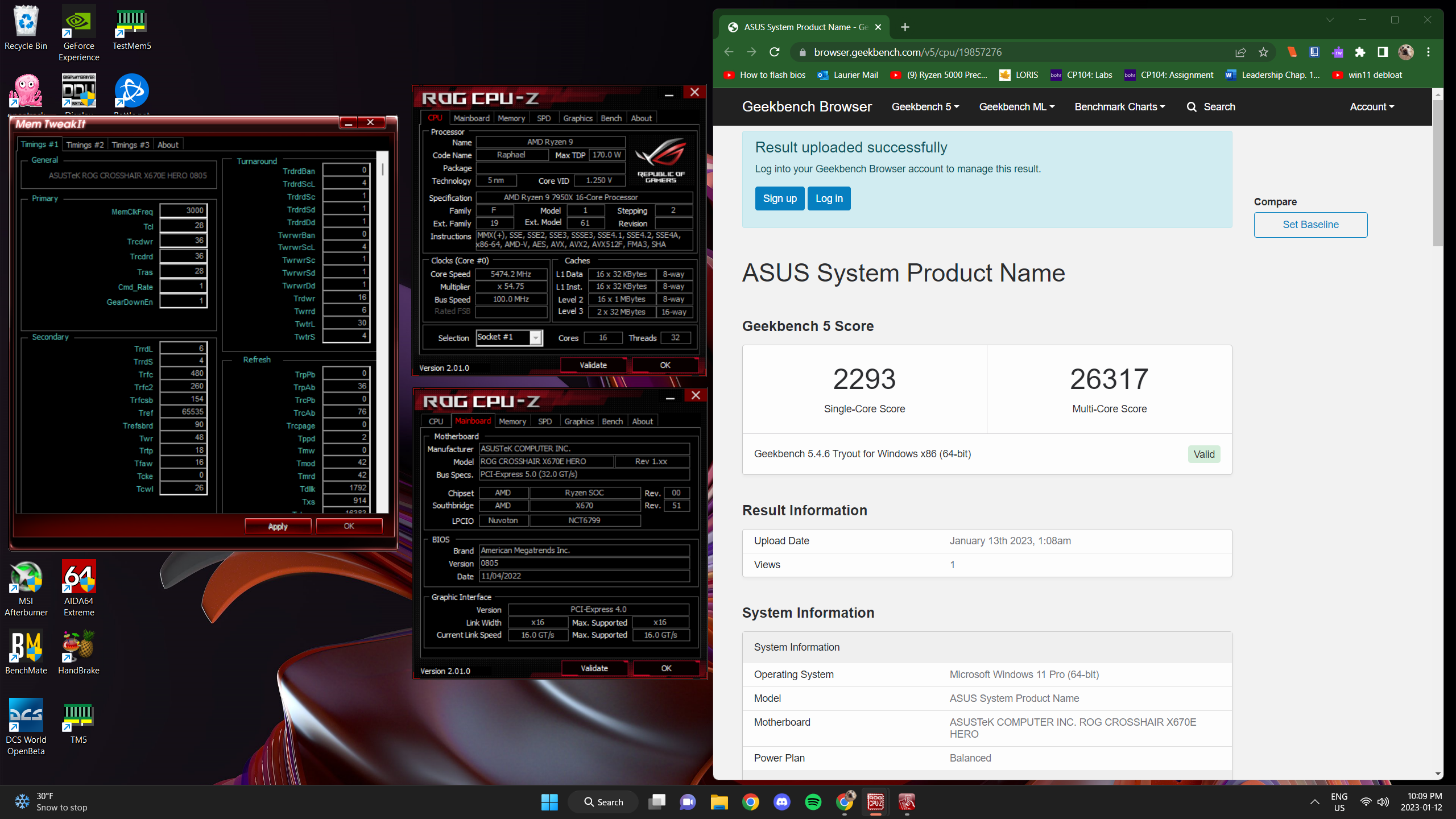This screenshot has height=819, width=1456.
Task: Click the browser address bar URL
Action: tap(908, 52)
